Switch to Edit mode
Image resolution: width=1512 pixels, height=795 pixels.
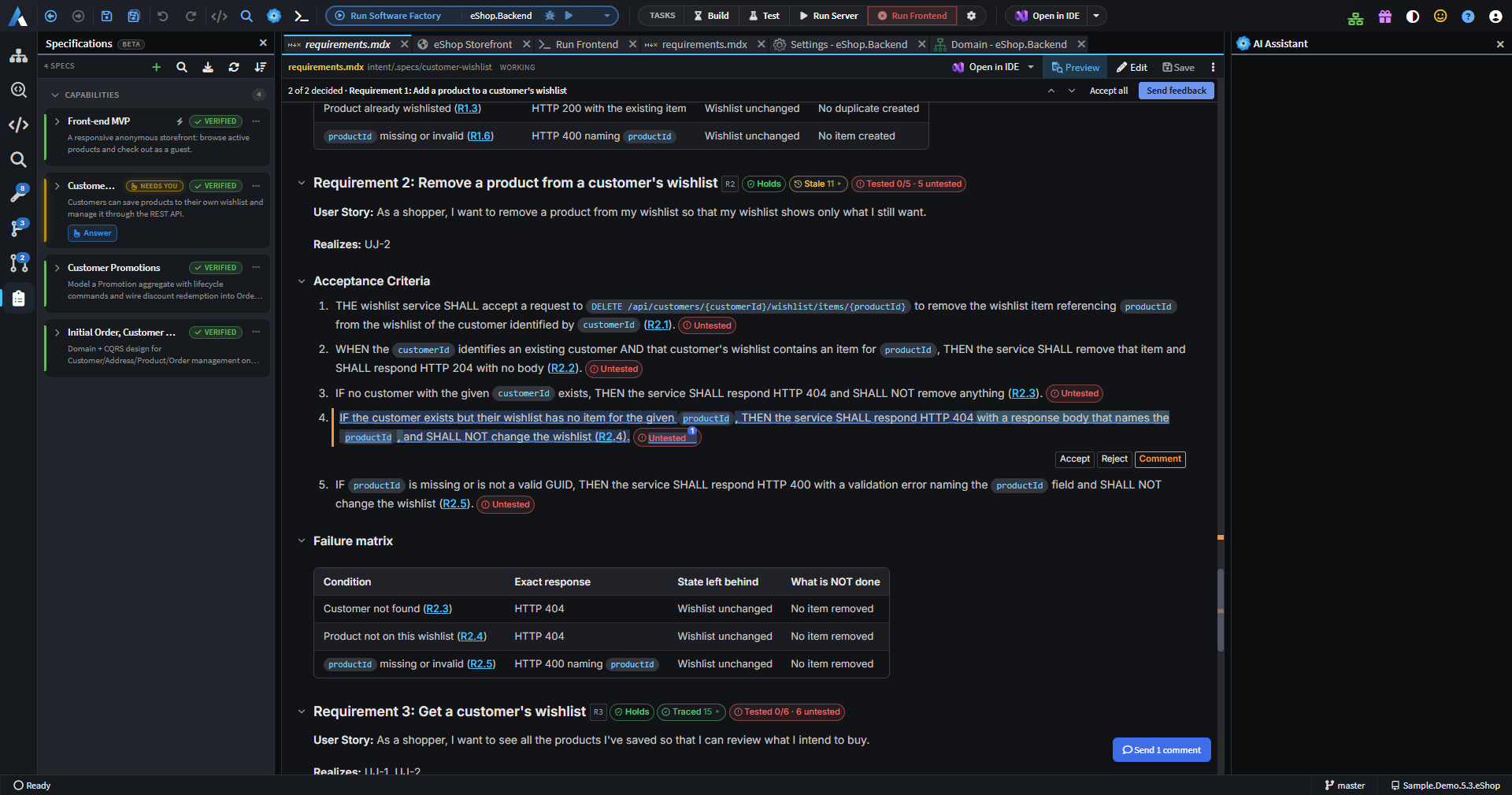(x=1132, y=68)
